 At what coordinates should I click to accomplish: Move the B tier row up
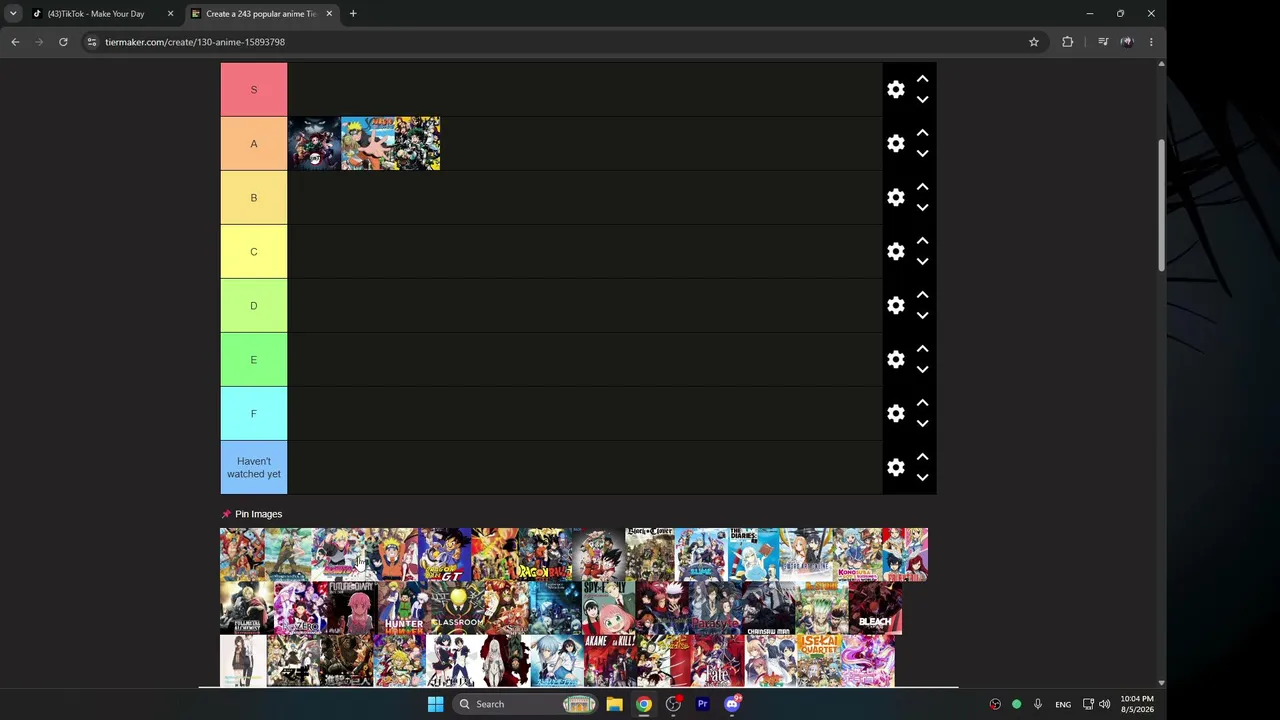coord(922,187)
